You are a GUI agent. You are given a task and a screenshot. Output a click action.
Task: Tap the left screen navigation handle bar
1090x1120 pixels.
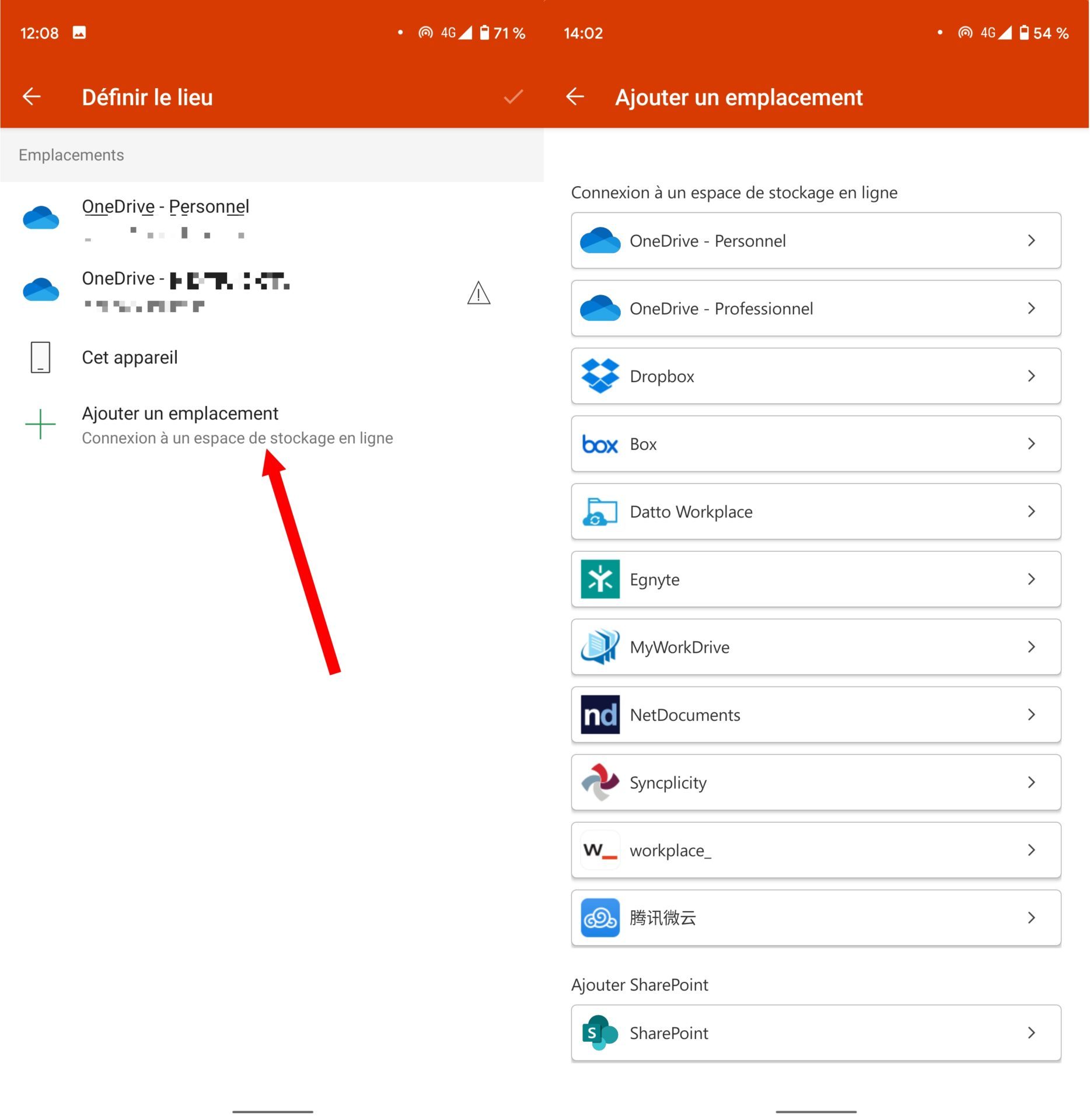click(272, 1111)
